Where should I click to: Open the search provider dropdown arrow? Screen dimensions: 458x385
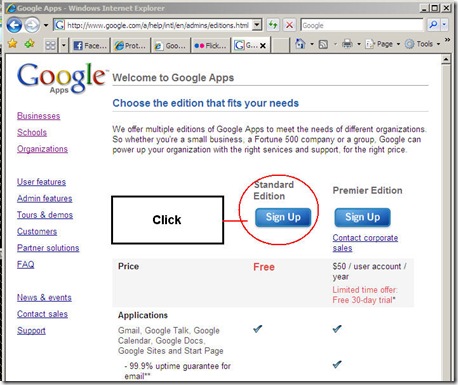[444, 25]
